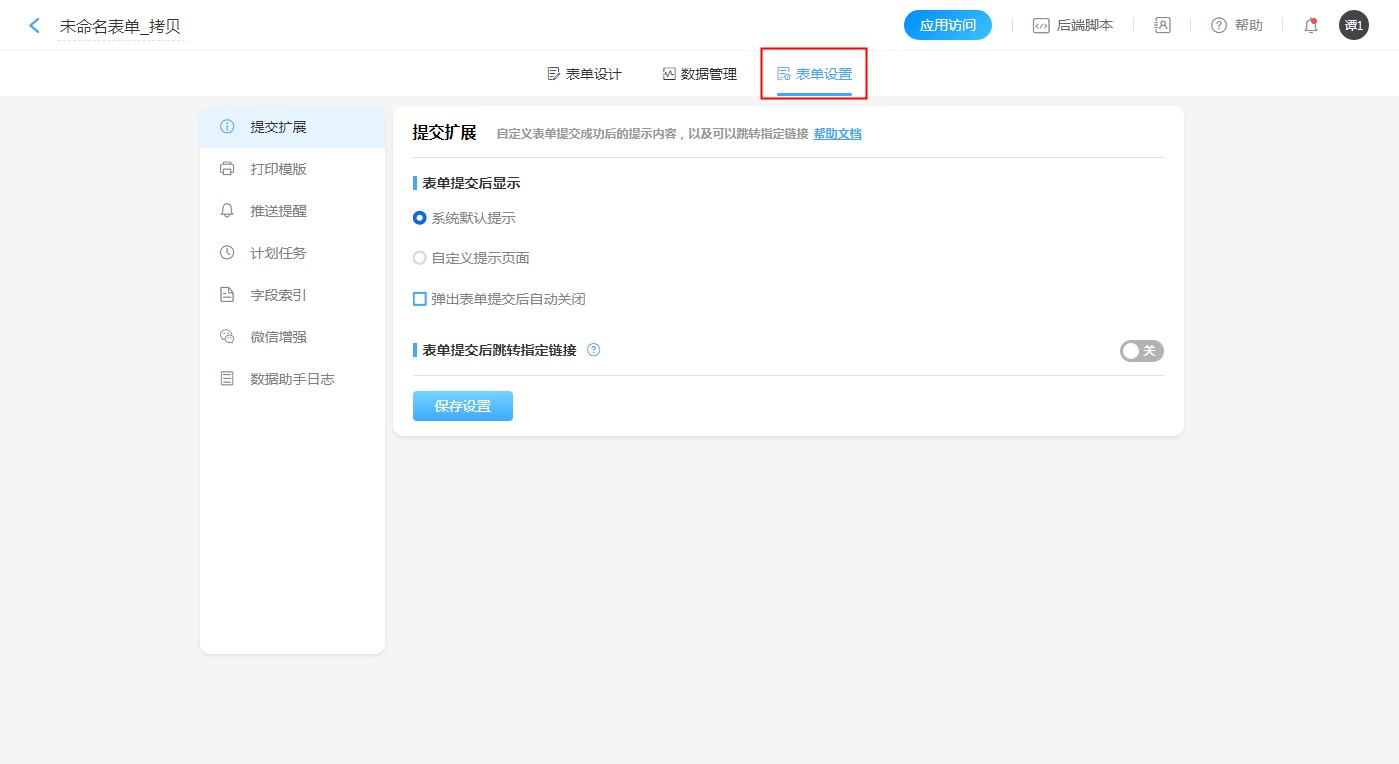Click the back arrow icon
The image size is (1399, 764).
35,26
